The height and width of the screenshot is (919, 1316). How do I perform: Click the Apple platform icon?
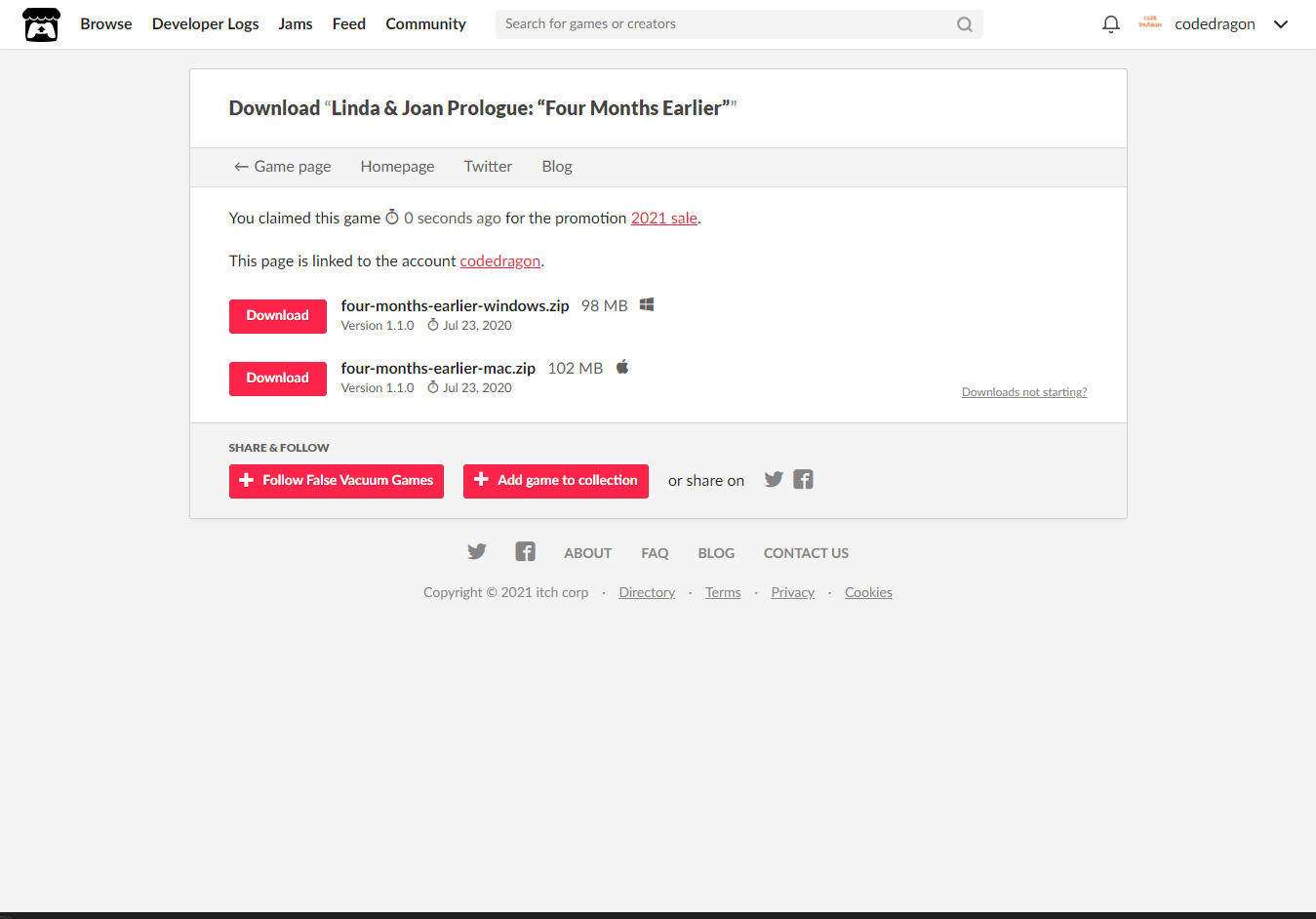coord(622,367)
